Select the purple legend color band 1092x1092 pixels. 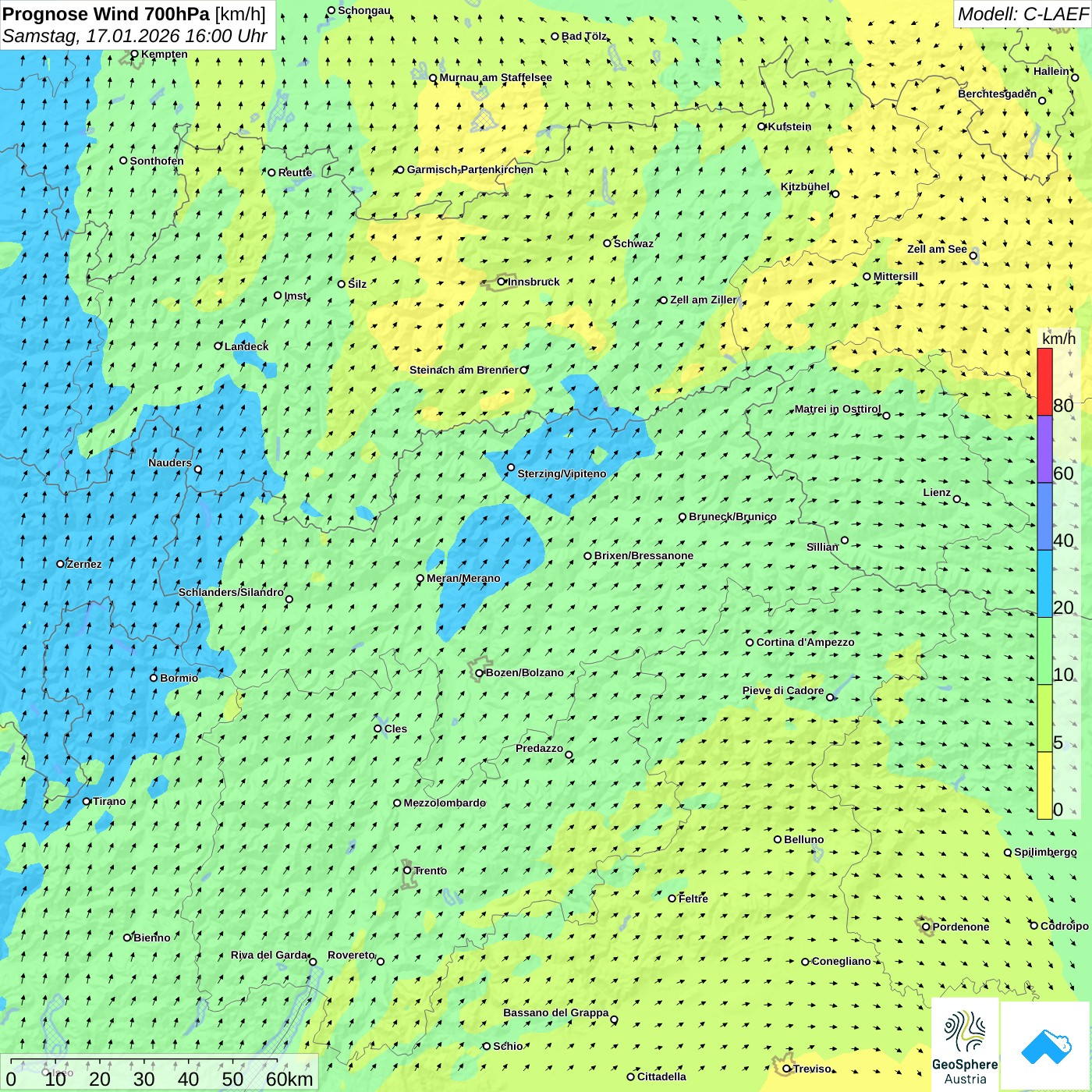point(1044,449)
